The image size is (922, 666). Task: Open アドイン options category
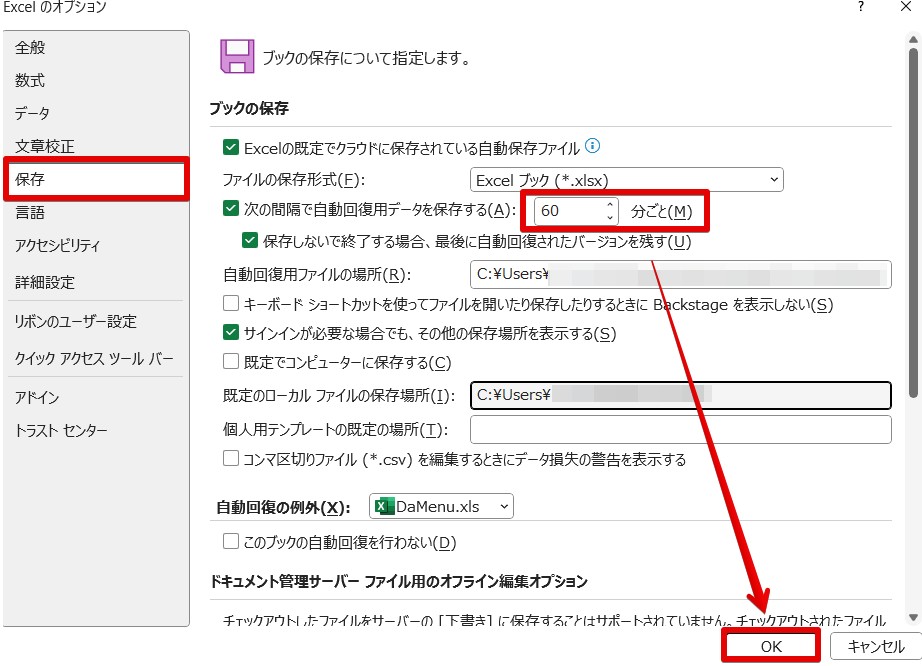tap(37, 398)
